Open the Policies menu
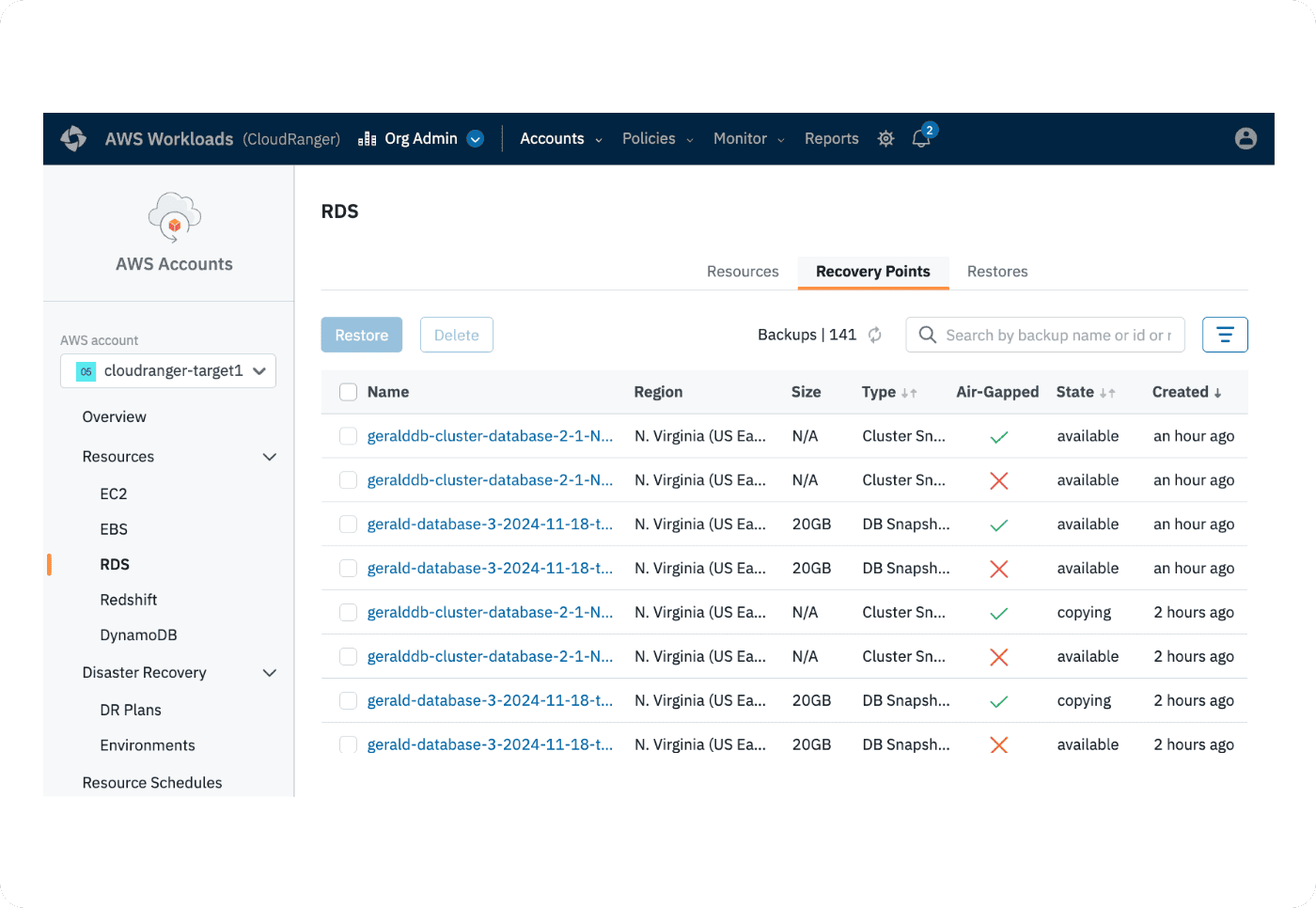1316x908 pixels. [657, 139]
